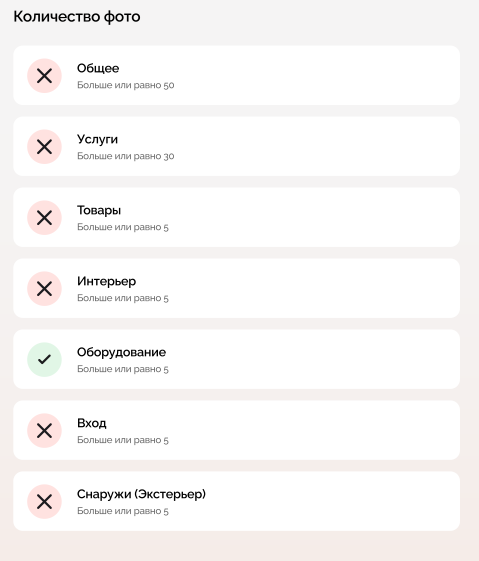Viewport: 479px width, 561px height.
Task: Select the Товары title text
Action: coord(99,210)
